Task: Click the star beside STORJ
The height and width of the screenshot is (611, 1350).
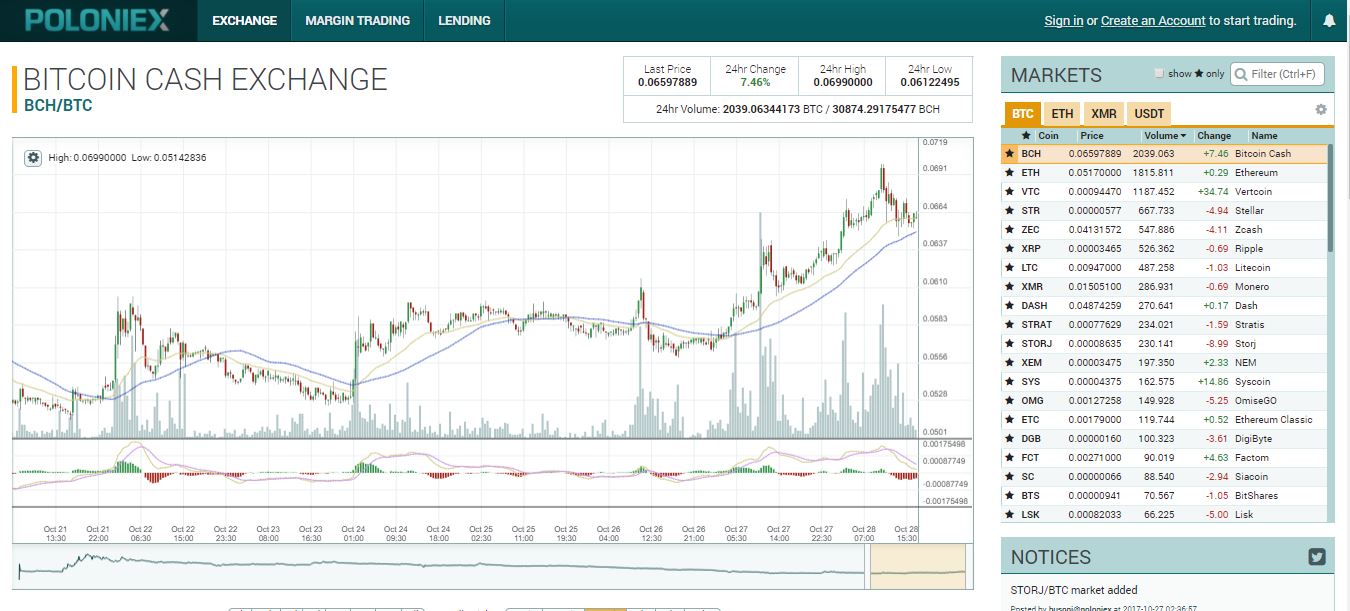Action: click(x=1010, y=344)
